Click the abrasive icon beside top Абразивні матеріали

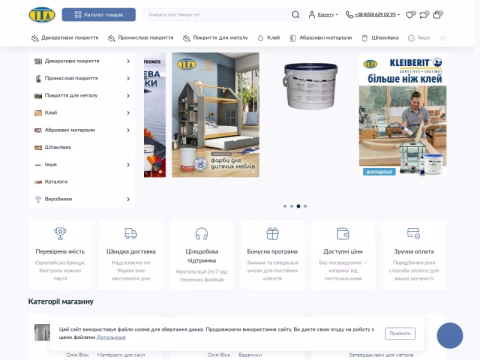click(293, 38)
